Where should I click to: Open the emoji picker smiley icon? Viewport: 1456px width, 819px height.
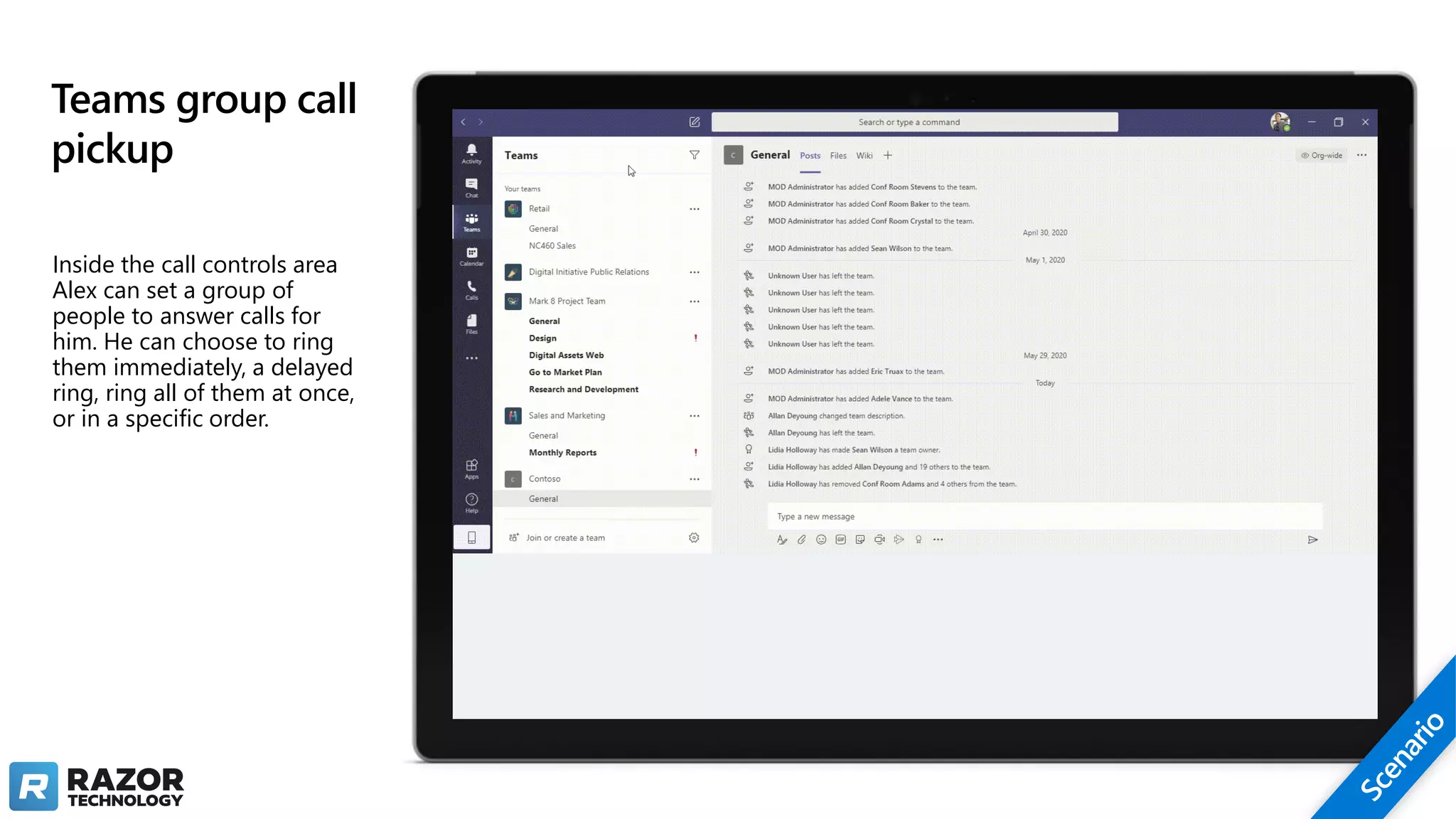point(821,540)
